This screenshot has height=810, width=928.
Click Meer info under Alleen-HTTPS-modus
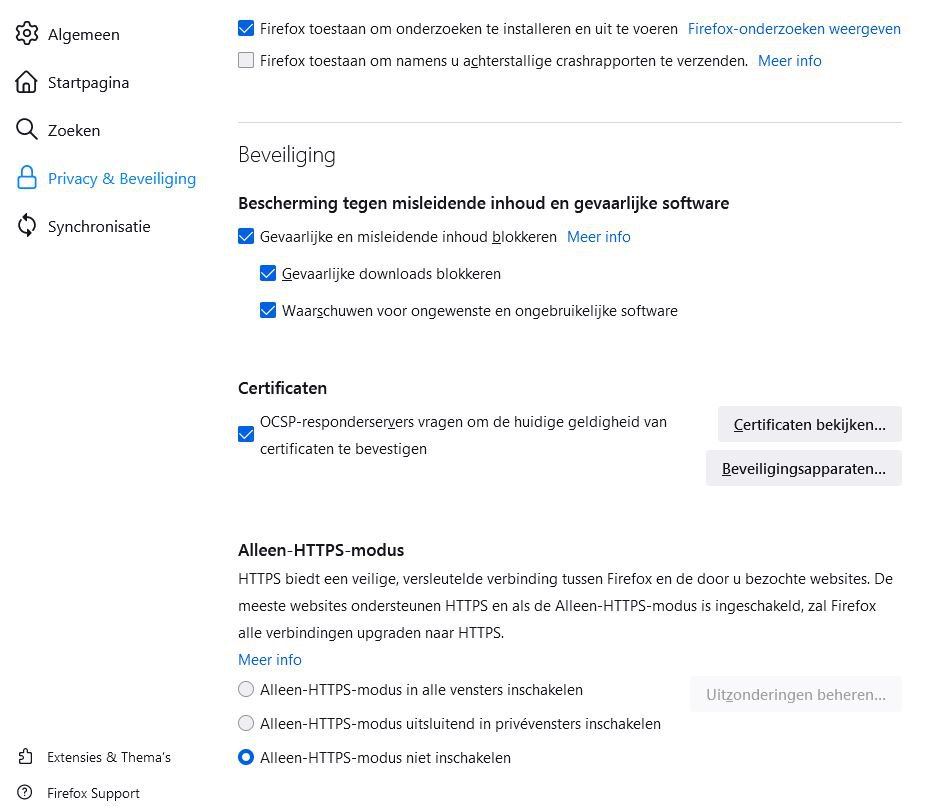270,659
